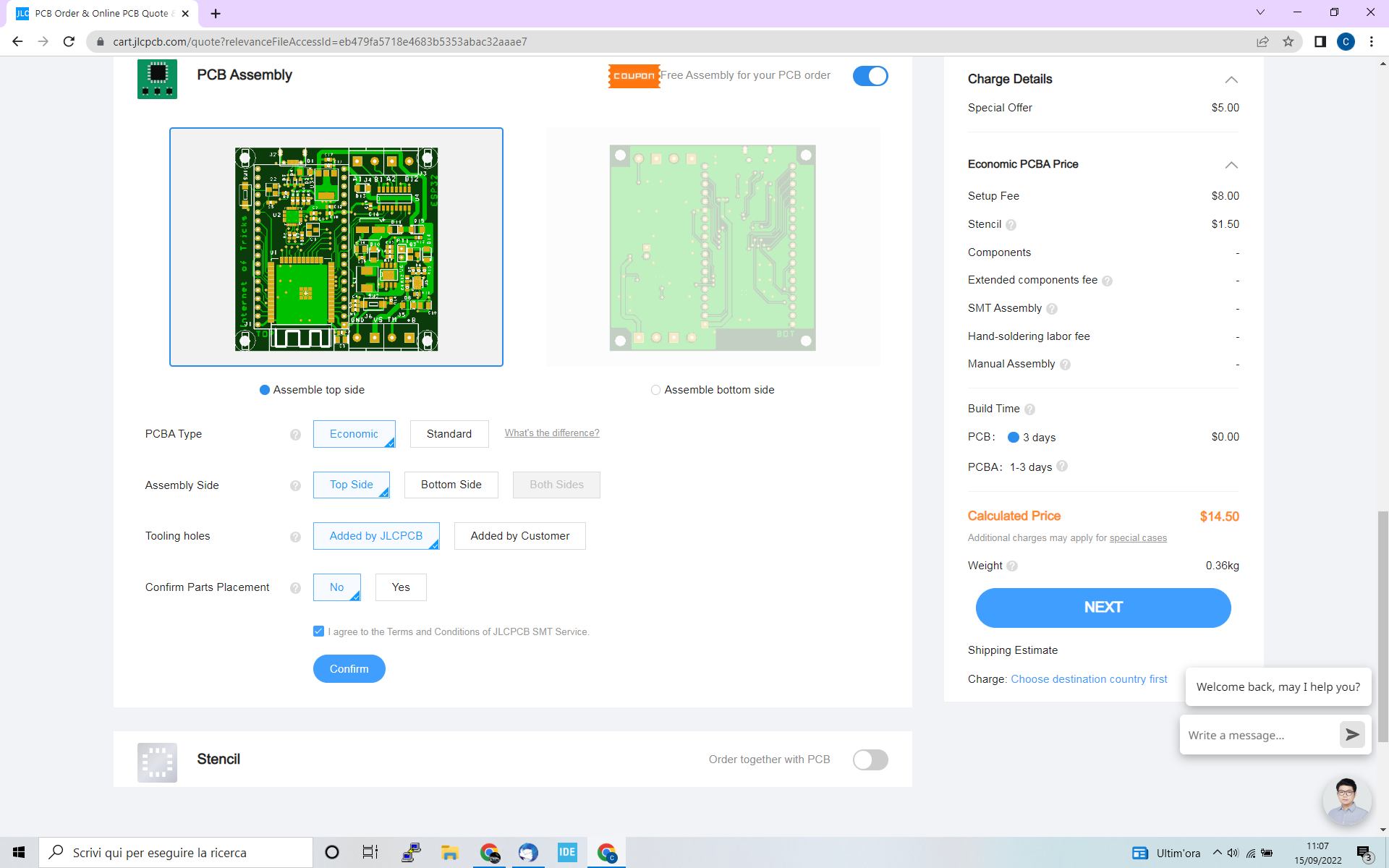Collapse Economic PCBA Price section
Viewport: 1389px width, 868px height.
[1231, 165]
